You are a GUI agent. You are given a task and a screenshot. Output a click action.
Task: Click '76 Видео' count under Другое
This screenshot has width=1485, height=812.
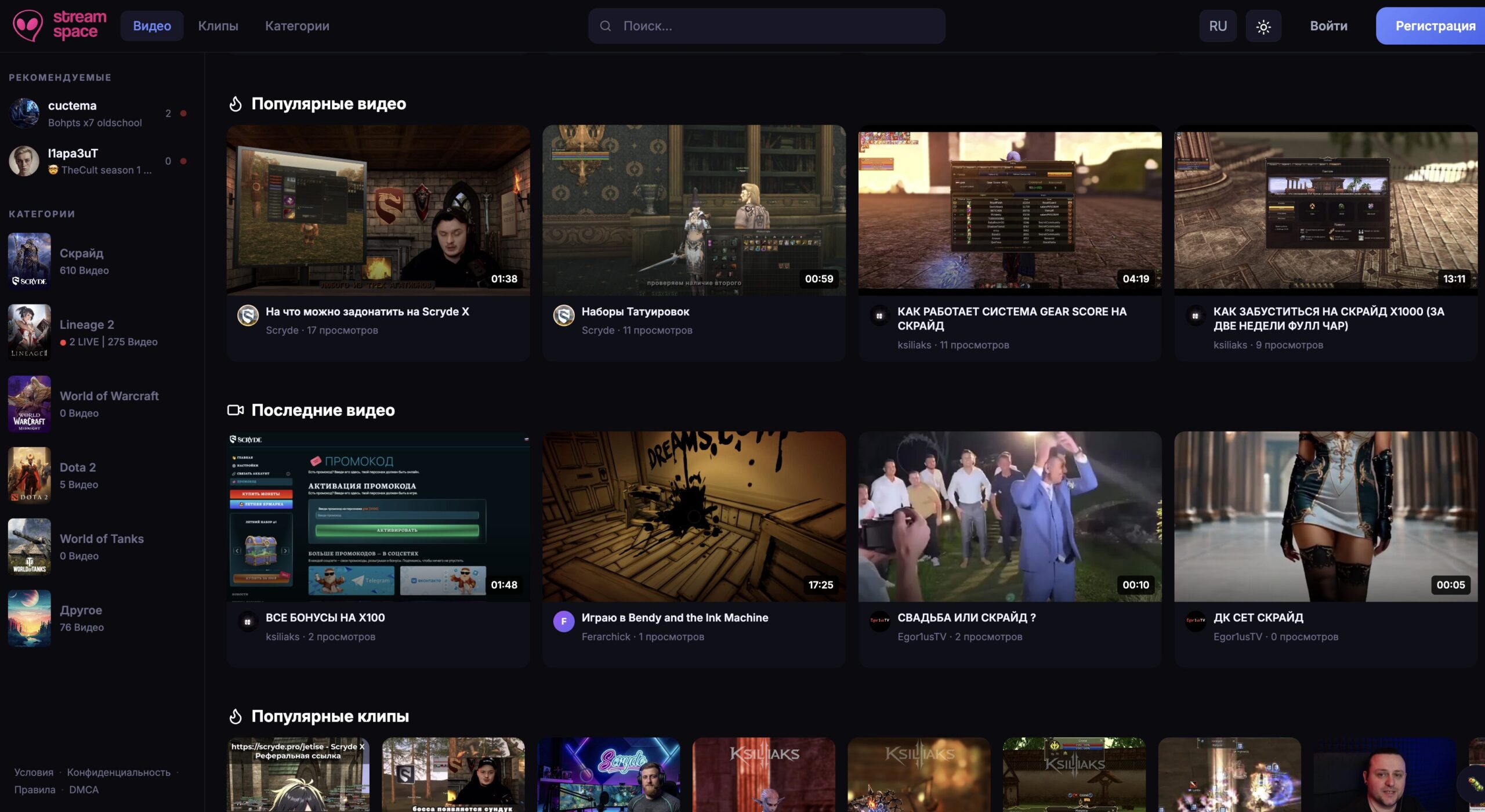pyautogui.click(x=82, y=628)
